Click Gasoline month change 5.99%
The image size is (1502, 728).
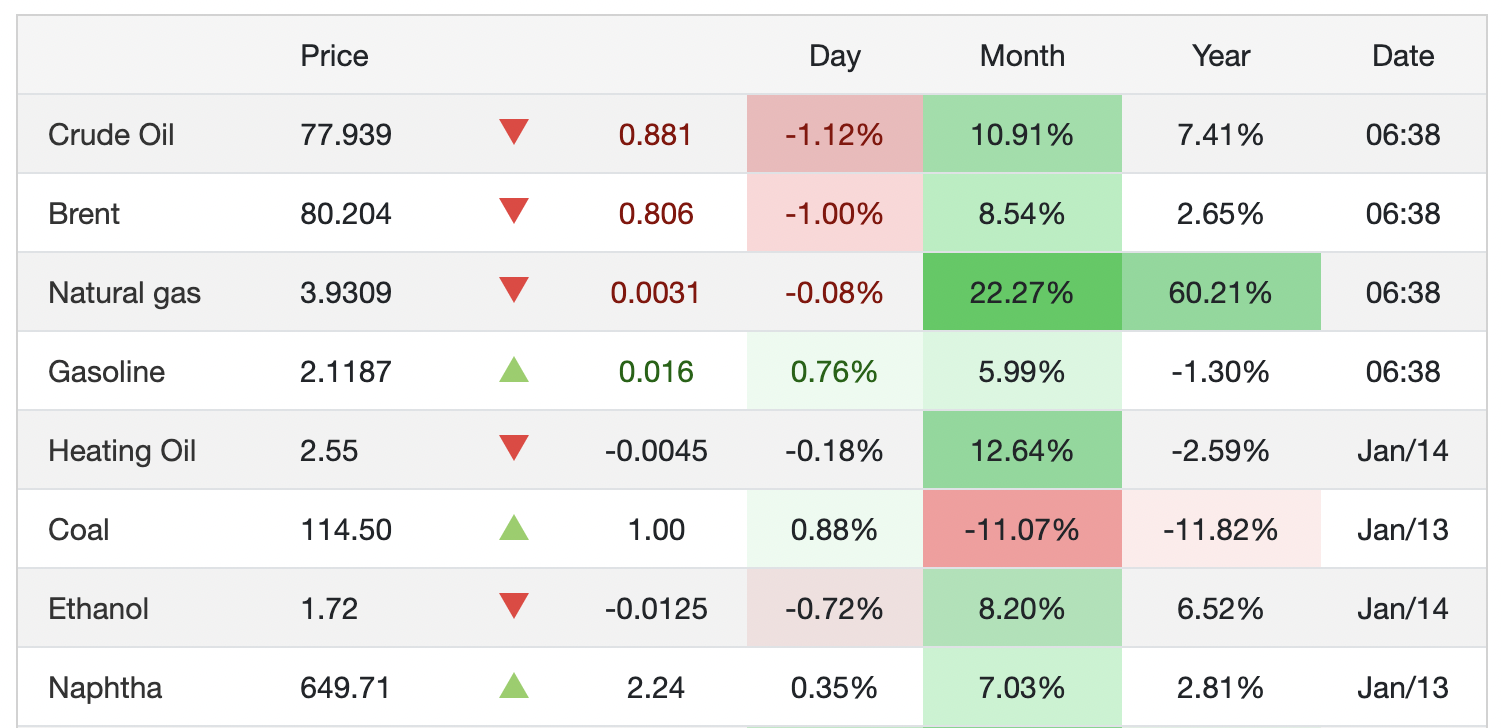pyautogui.click(x=1022, y=372)
